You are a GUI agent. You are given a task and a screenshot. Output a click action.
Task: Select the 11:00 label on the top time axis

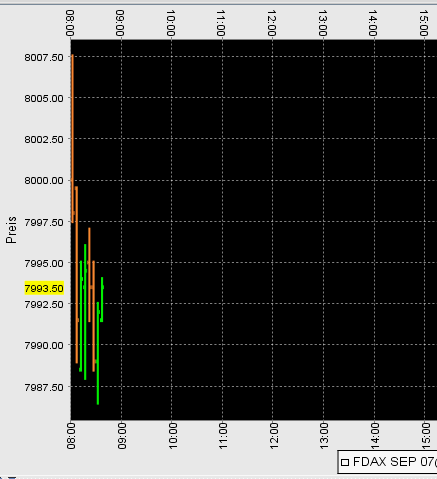click(x=221, y=23)
